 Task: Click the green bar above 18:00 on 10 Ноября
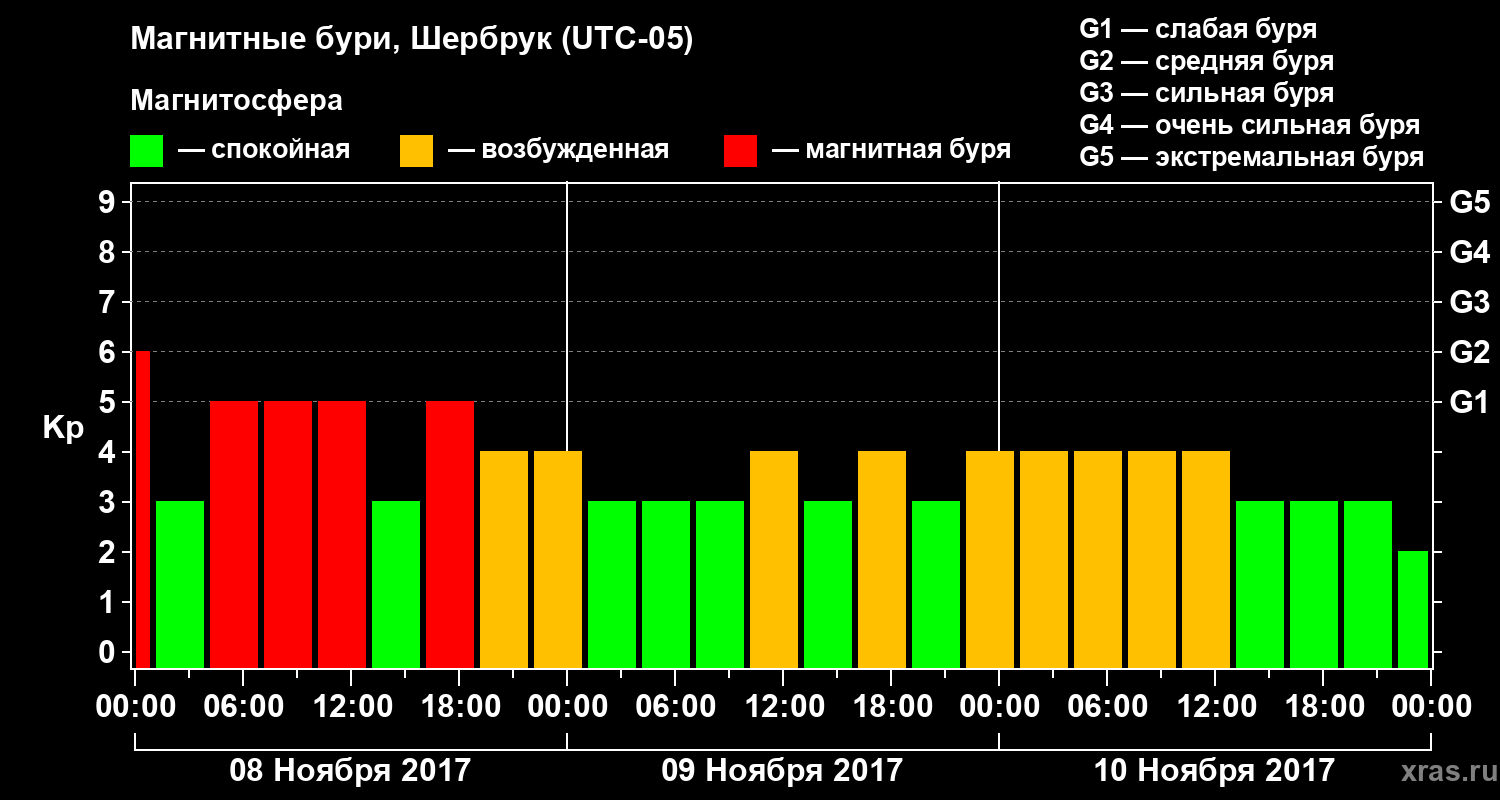pos(1314,584)
